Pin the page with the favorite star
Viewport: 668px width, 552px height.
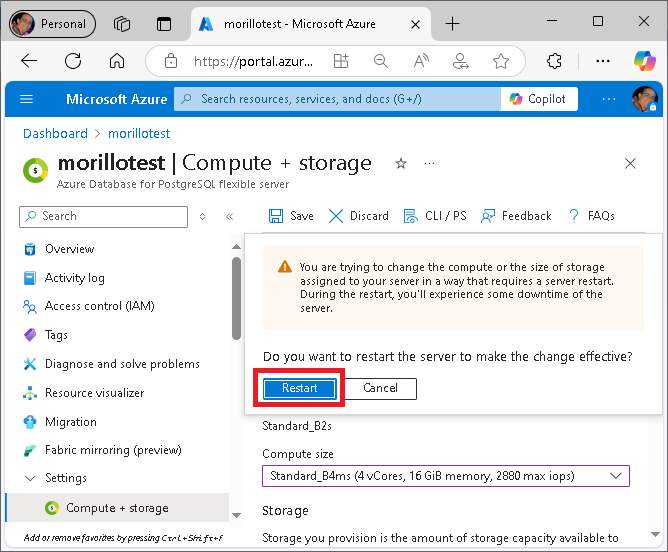(x=401, y=164)
